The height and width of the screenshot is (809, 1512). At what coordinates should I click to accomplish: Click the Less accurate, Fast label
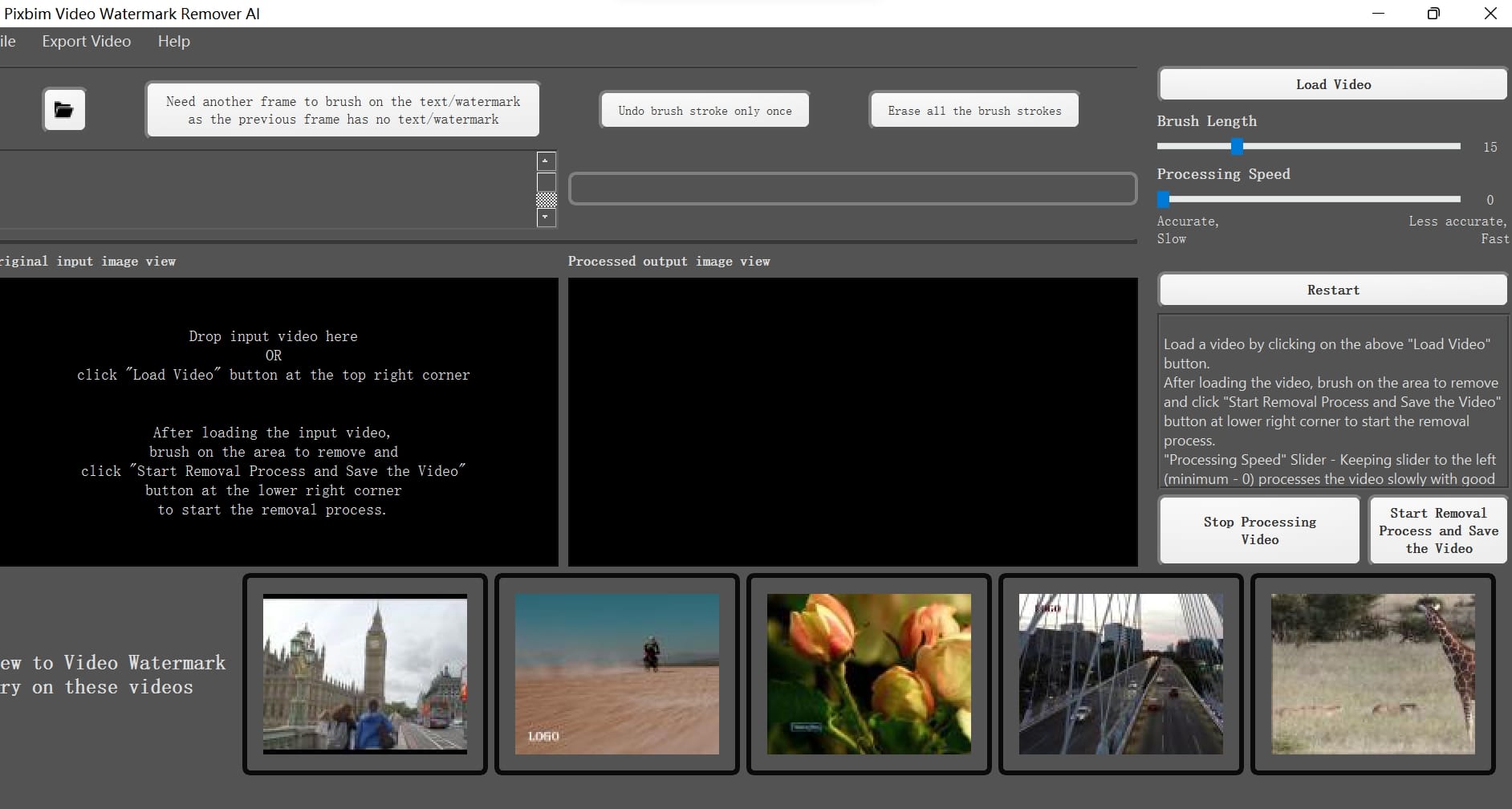pos(1457,230)
